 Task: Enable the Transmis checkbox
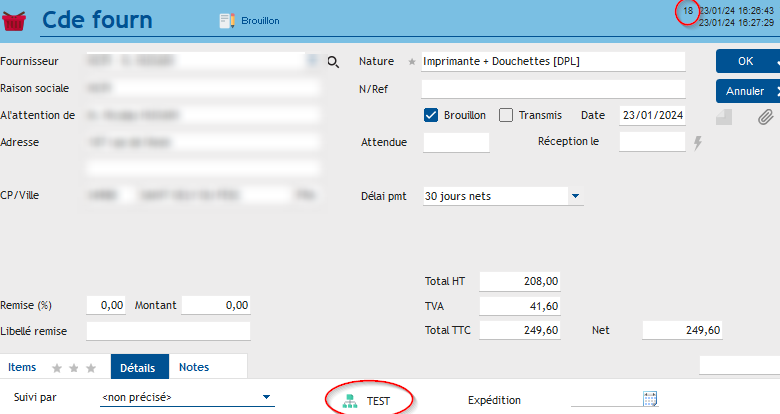pyautogui.click(x=506, y=115)
